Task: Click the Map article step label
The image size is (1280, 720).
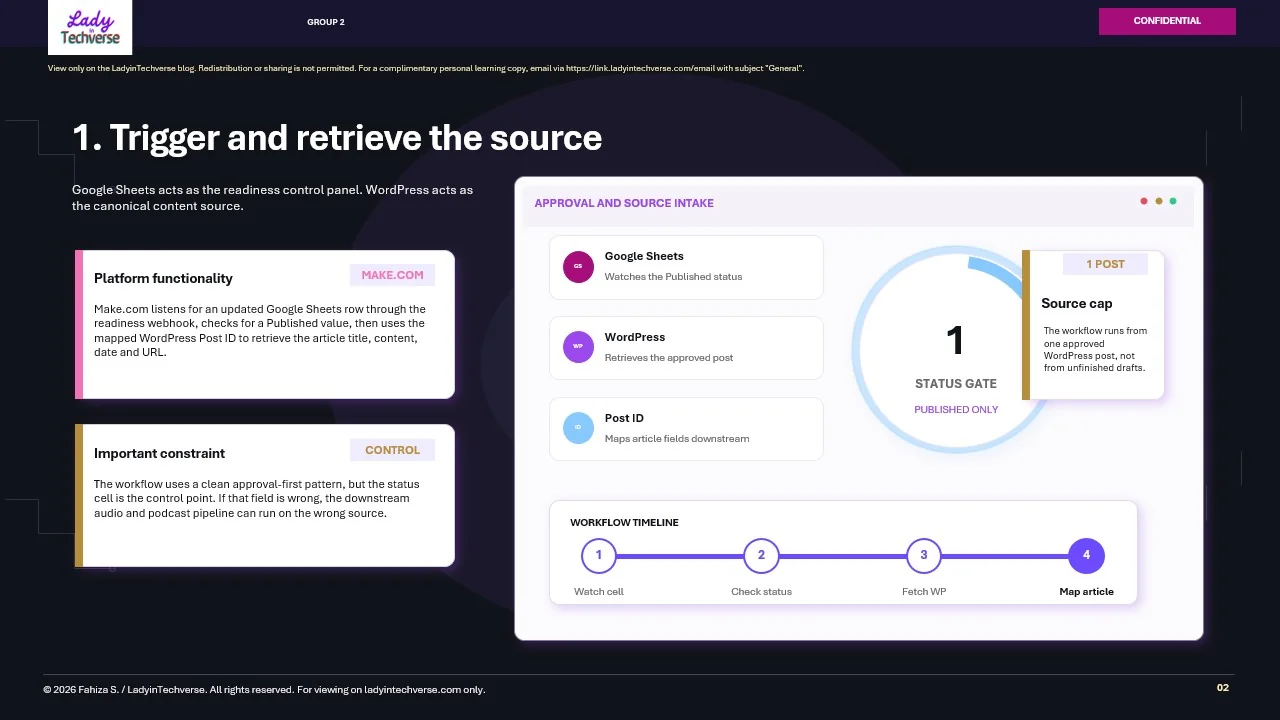Action: 1086,592
